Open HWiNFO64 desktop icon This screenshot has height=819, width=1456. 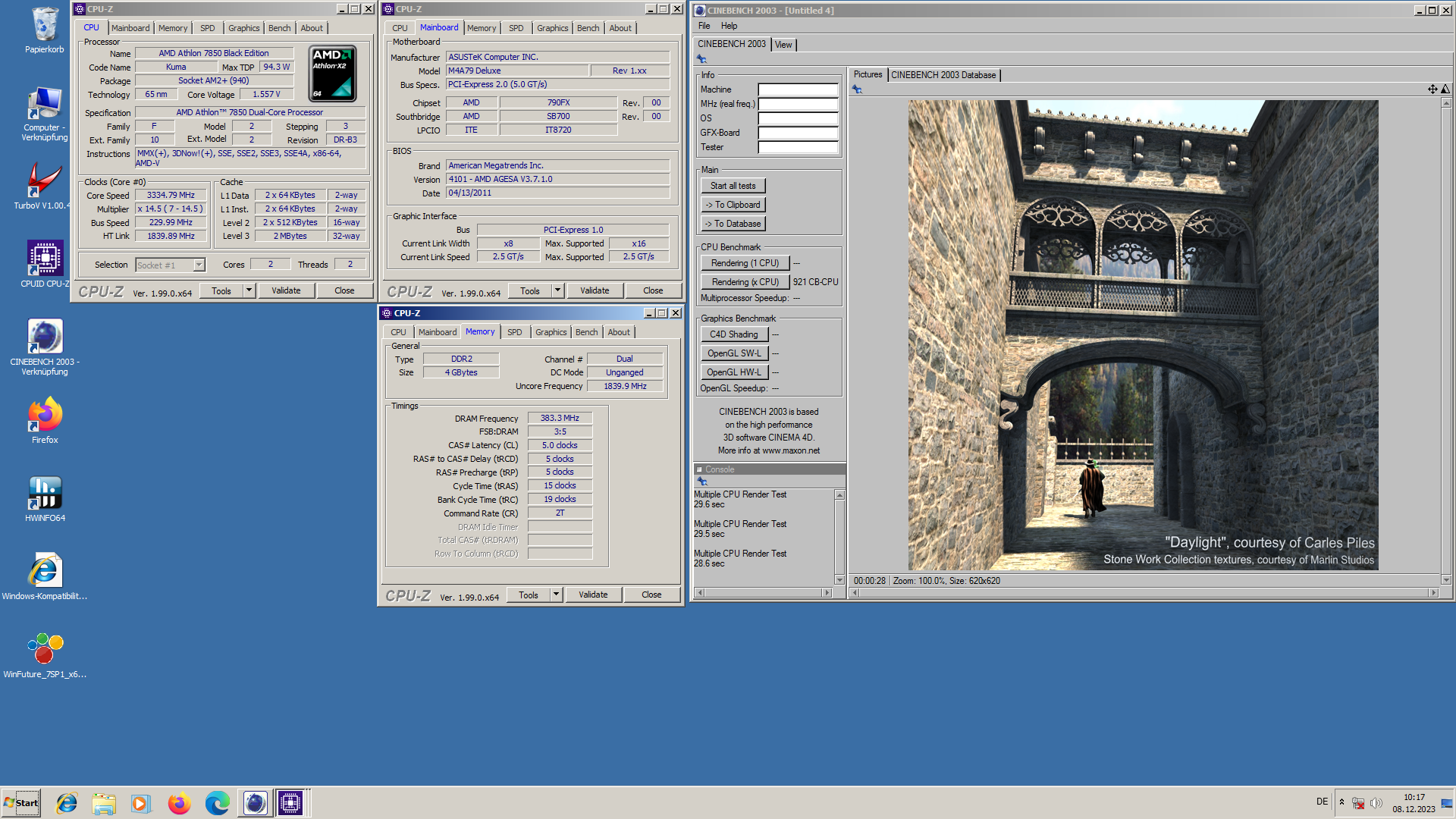tap(45, 498)
